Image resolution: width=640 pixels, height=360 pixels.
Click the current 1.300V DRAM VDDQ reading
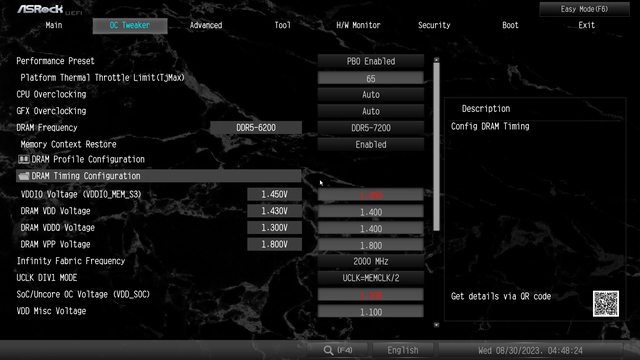[274, 228]
